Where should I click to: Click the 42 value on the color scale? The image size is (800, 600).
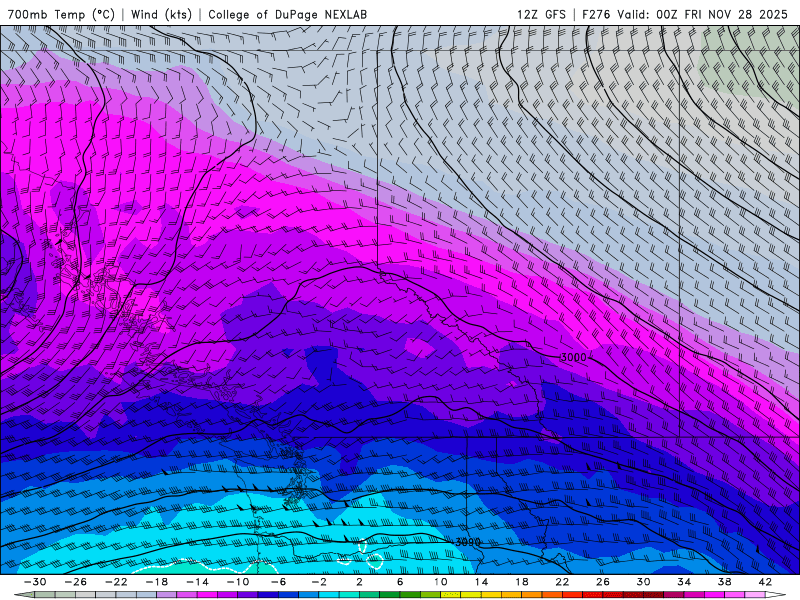[x=765, y=582]
